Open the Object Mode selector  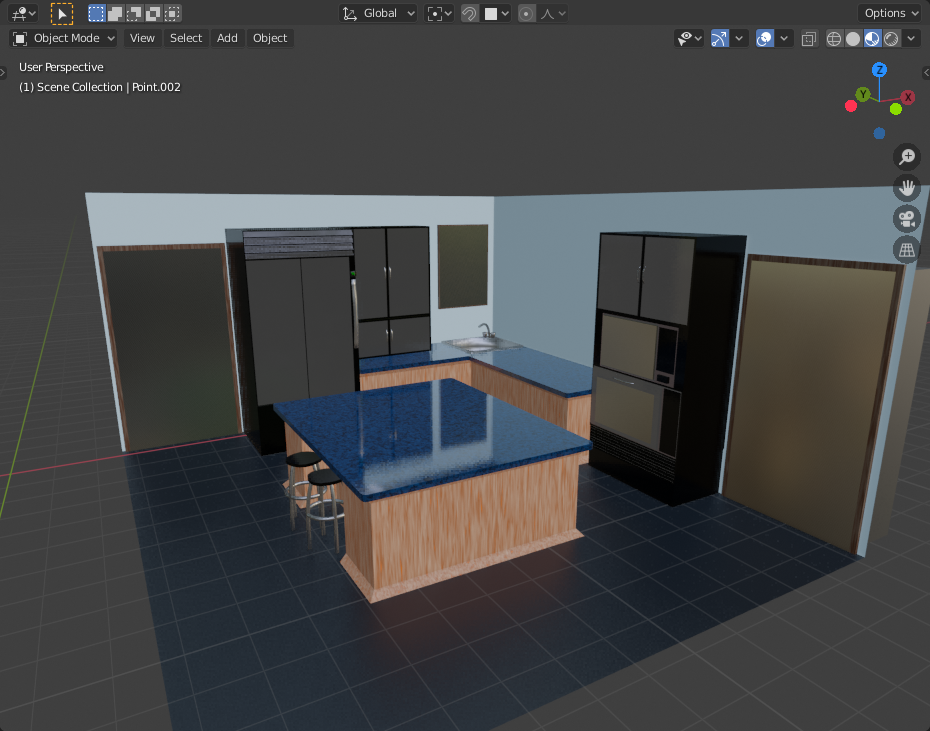tap(63, 38)
